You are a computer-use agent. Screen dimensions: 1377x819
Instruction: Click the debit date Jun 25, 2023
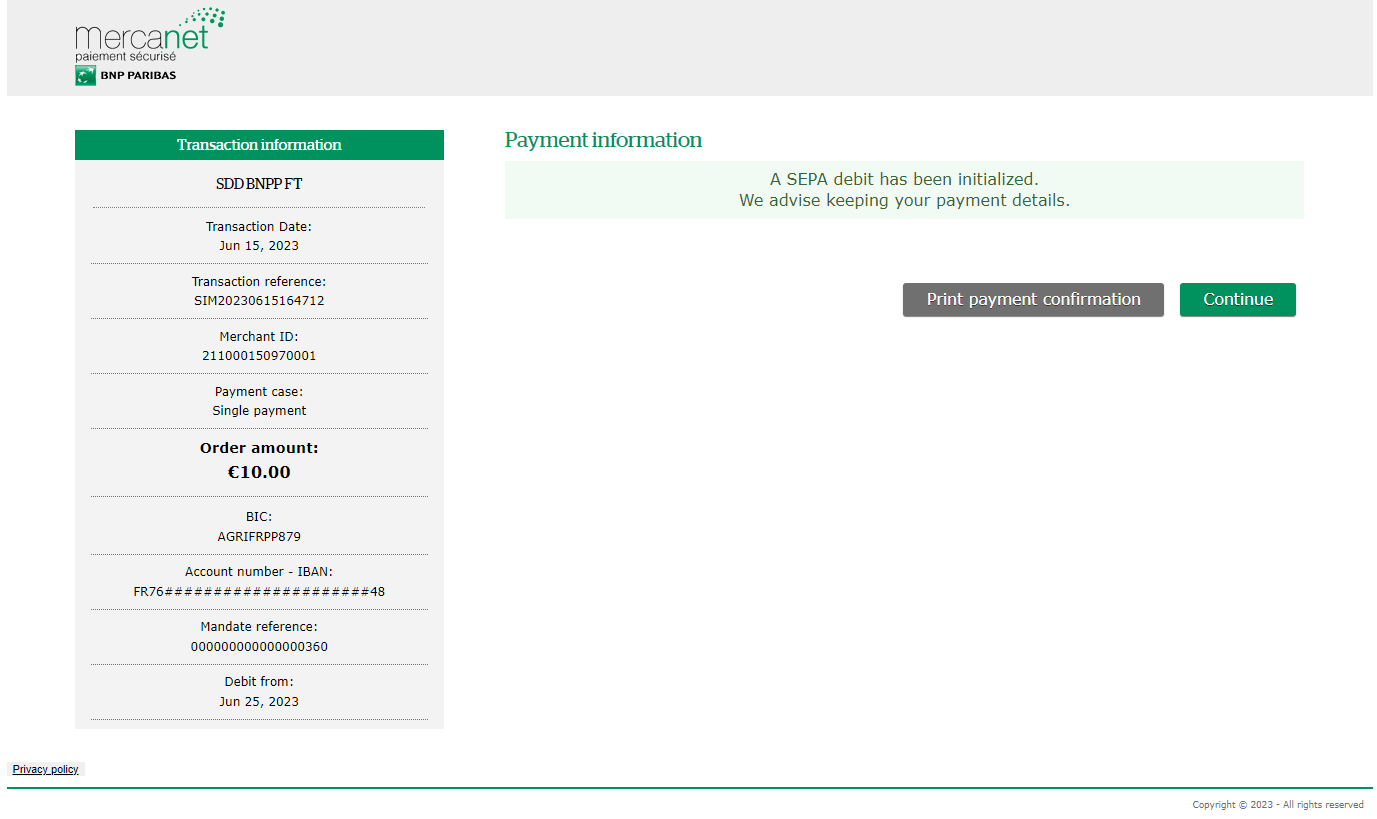(x=259, y=702)
